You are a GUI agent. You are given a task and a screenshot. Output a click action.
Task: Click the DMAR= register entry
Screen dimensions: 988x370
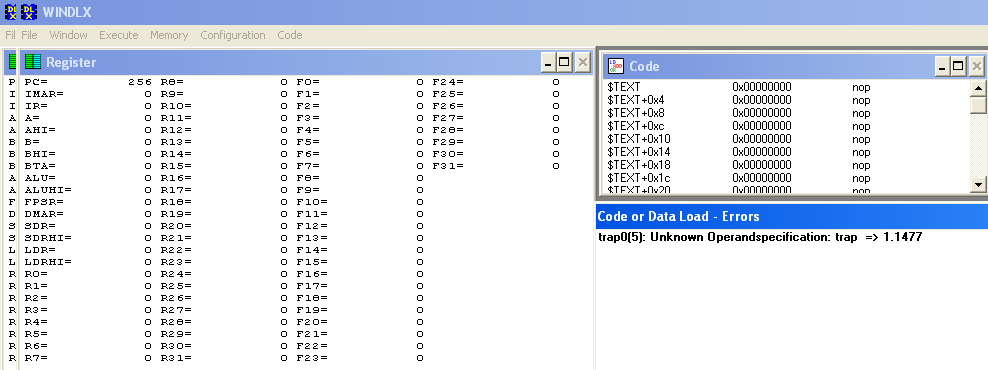click(x=88, y=214)
